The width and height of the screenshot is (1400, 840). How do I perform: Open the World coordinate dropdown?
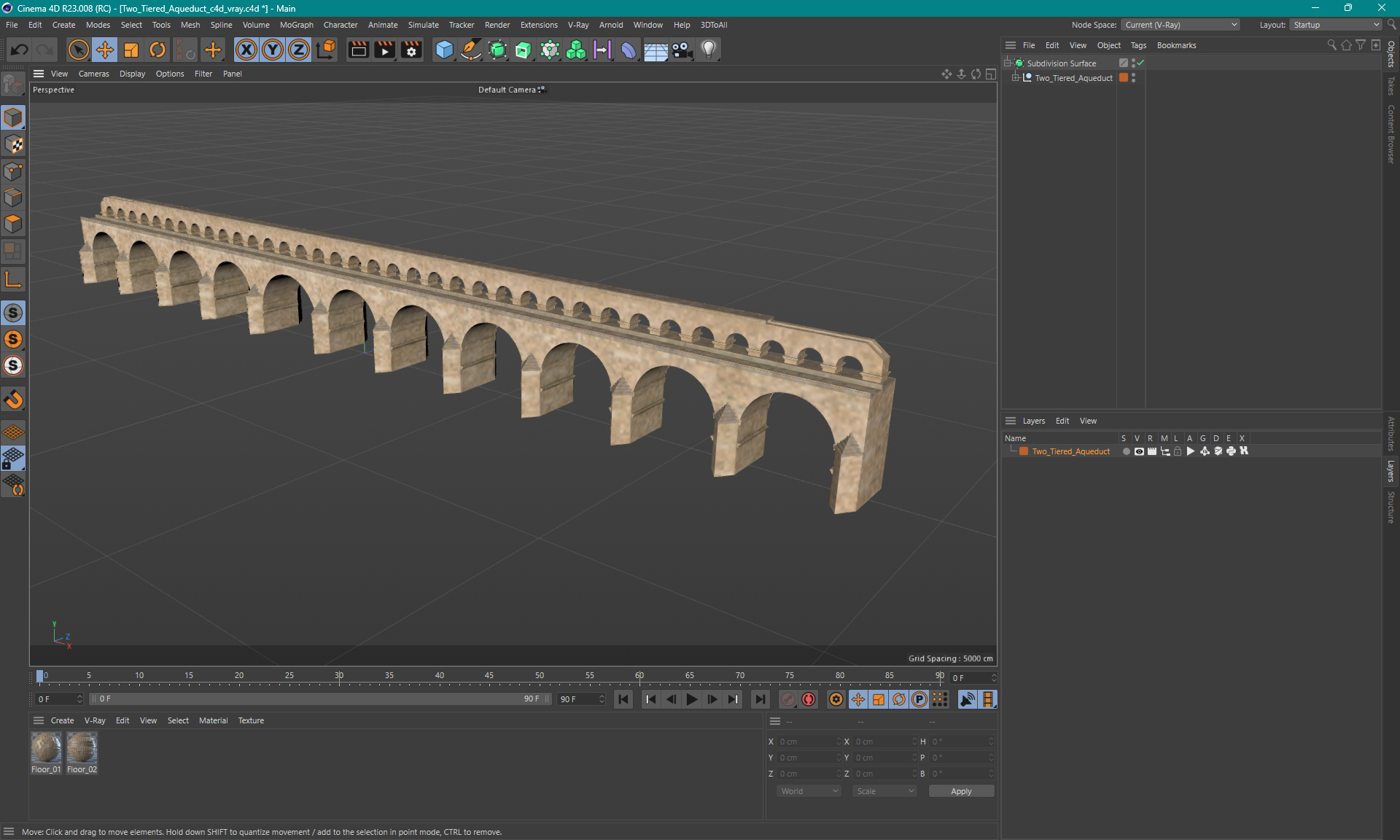[809, 791]
